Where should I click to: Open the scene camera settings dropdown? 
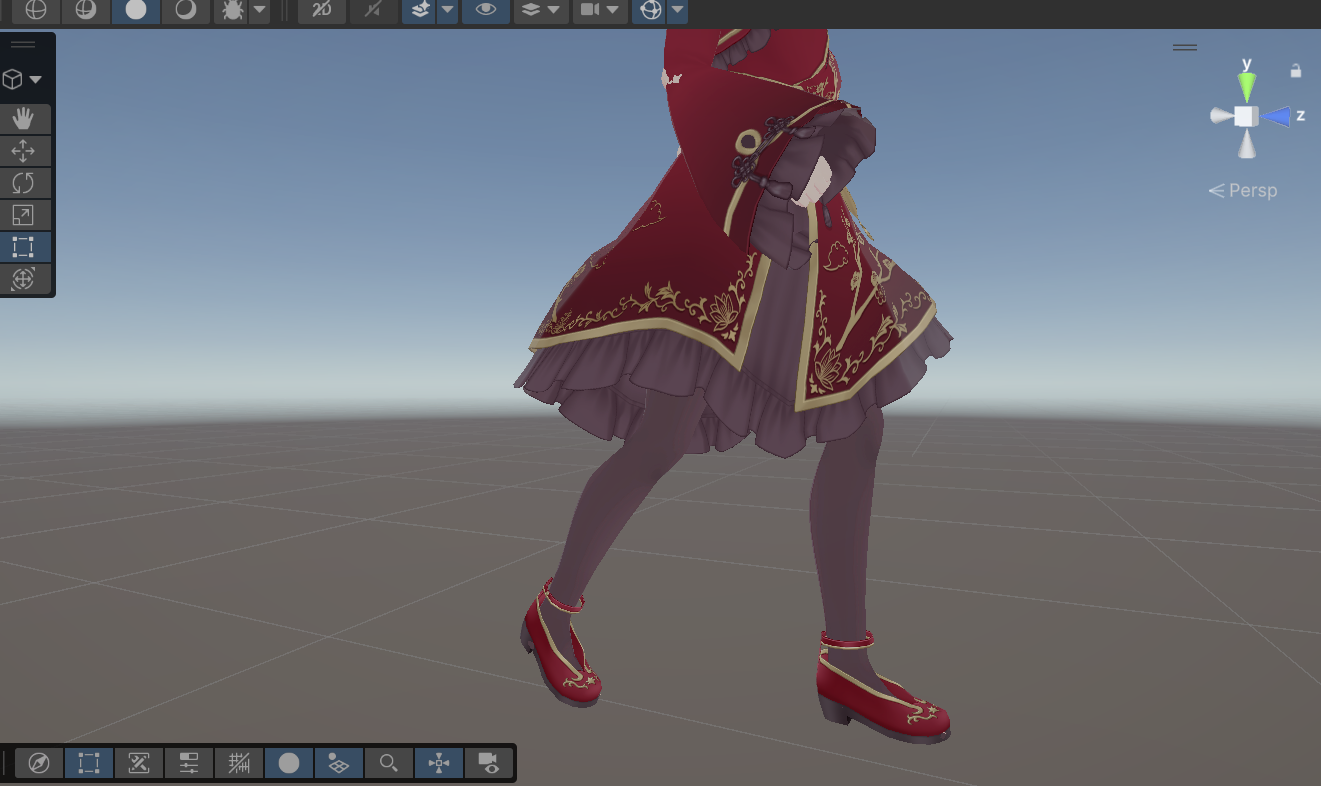(600, 10)
